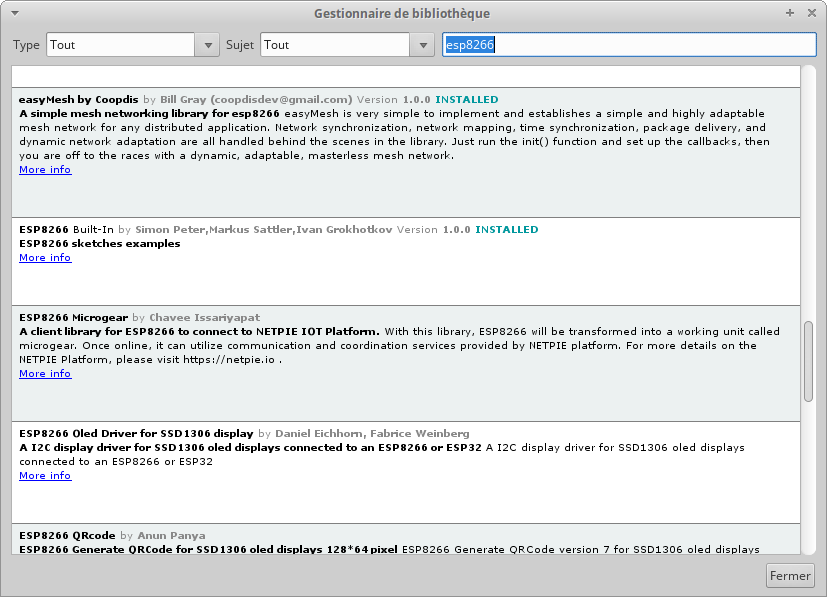Click the author Chavee Issariyapat
The height and width of the screenshot is (597, 827).
point(205,317)
